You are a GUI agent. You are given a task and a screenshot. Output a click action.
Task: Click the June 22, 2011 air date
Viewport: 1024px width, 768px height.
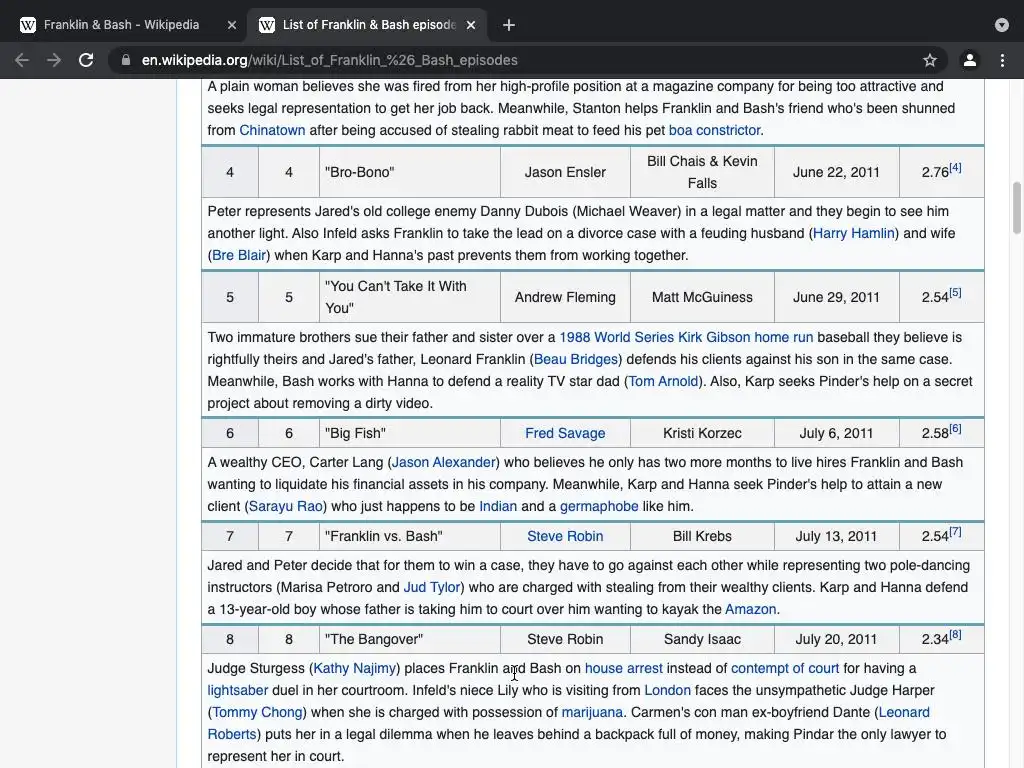click(x=836, y=172)
